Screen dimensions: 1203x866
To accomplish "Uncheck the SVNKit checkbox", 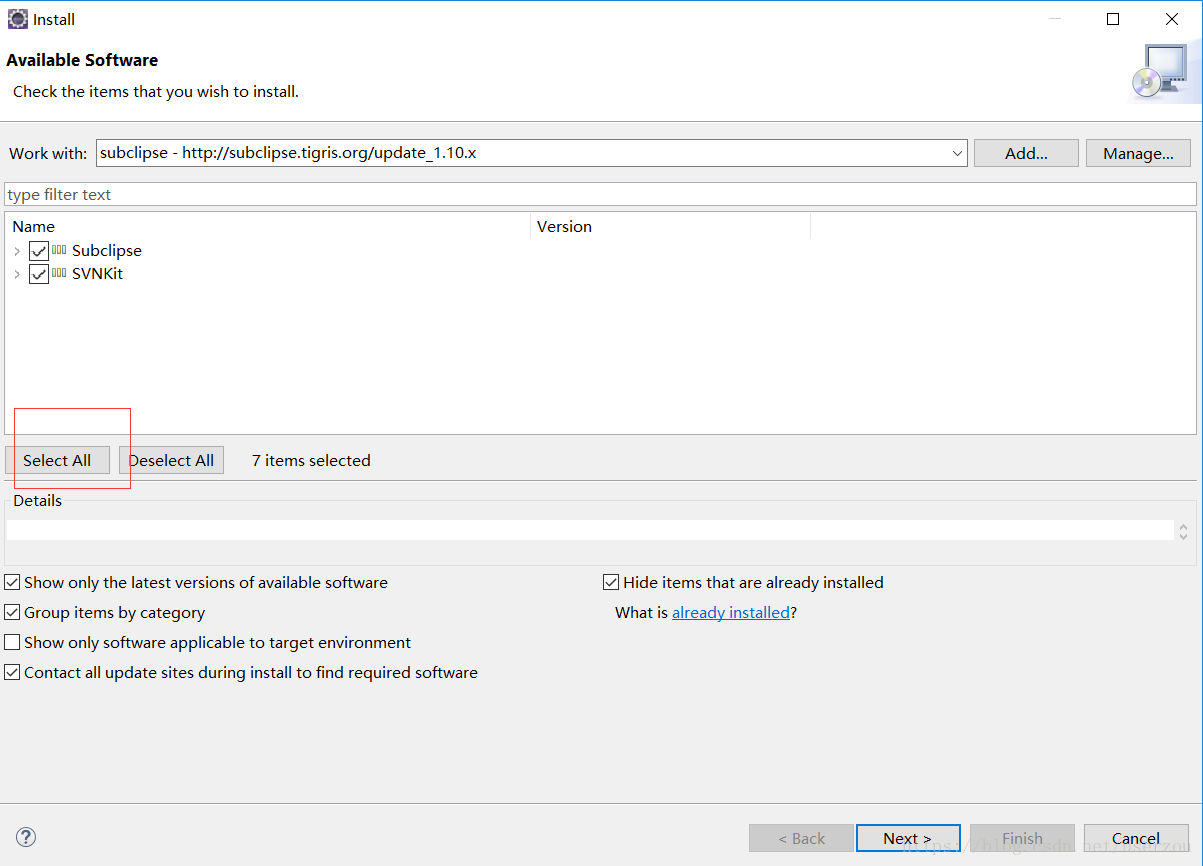I will point(39,274).
